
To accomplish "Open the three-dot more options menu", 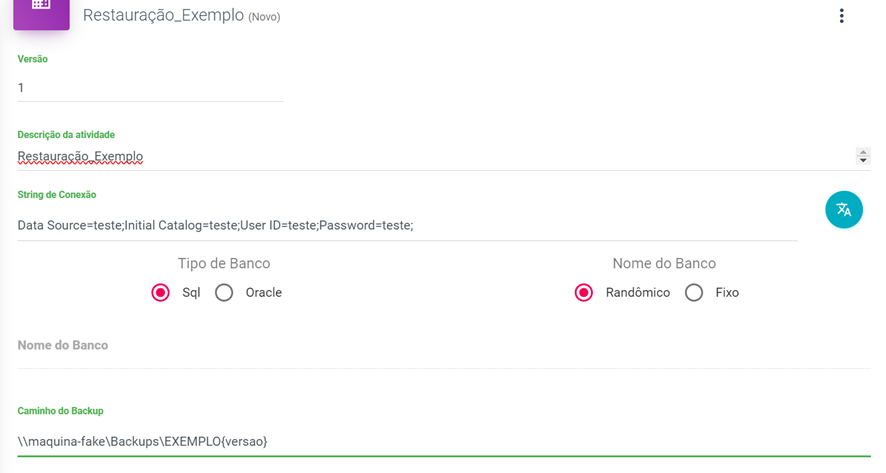I will [842, 15].
